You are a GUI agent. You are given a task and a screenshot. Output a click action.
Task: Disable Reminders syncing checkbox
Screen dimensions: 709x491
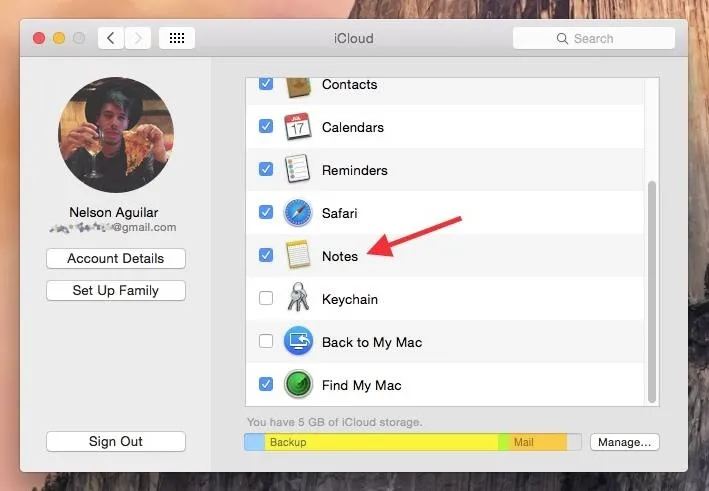point(266,169)
